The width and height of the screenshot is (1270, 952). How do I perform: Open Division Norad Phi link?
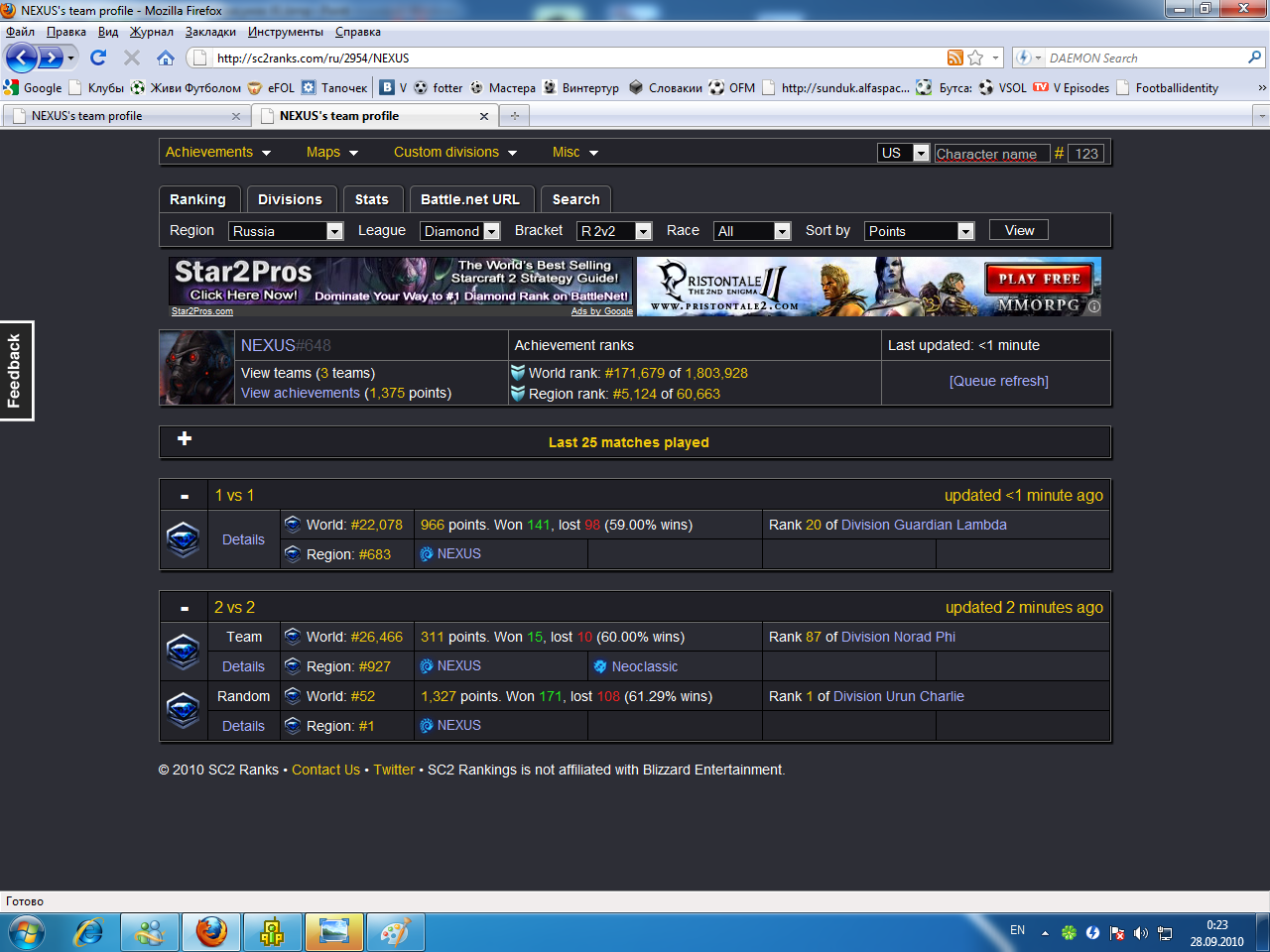898,637
